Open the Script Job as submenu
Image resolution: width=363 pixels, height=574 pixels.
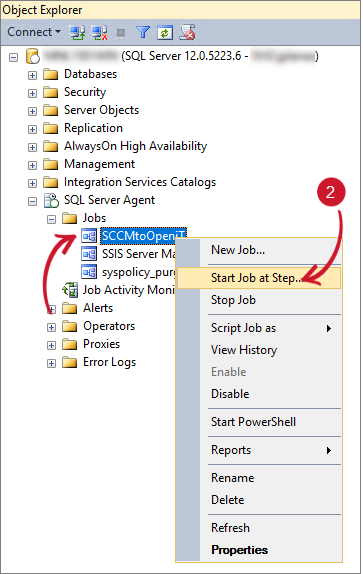point(259,328)
